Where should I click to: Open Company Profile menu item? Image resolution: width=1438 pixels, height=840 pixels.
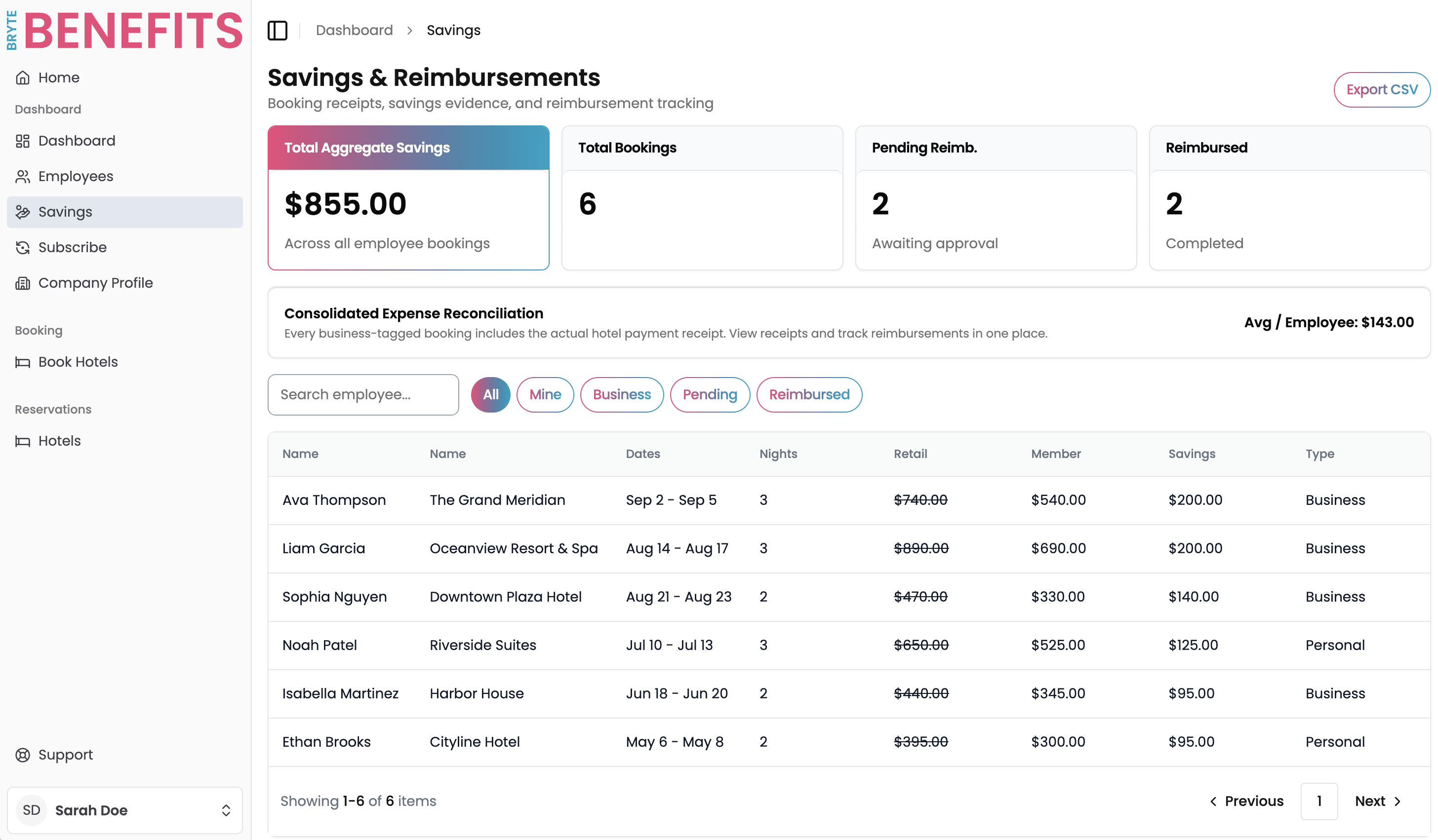[x=124, y=283]
